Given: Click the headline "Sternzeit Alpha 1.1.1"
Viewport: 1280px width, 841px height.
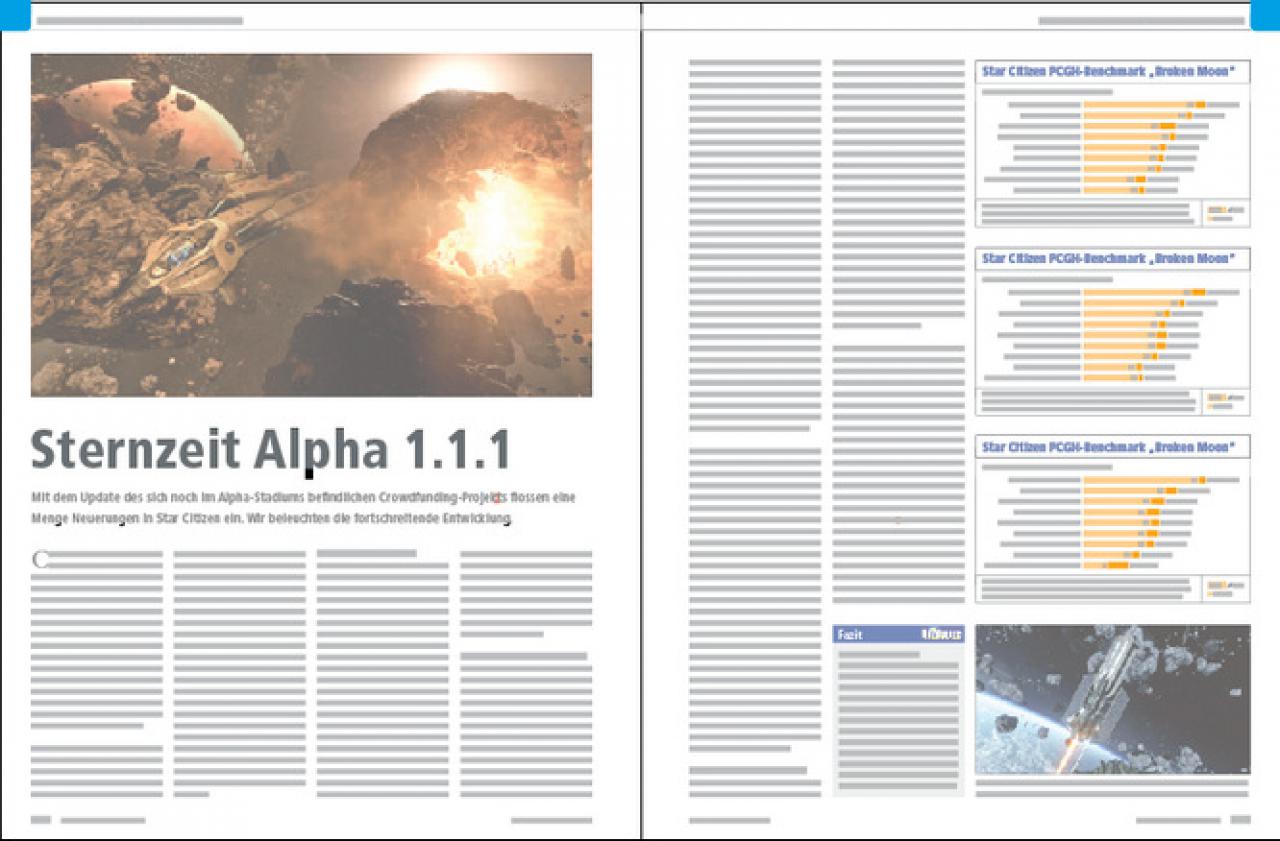Looking at the screenshot, I should coord(271,450).
